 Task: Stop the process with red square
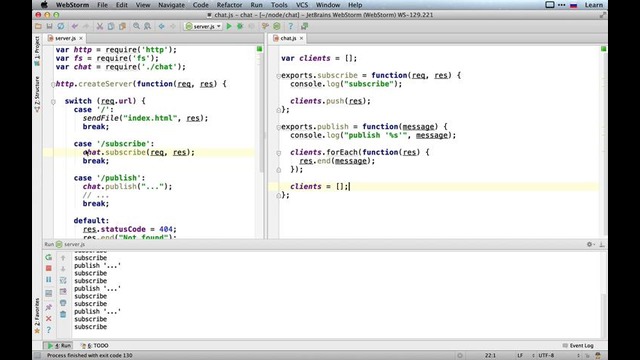(x=49, y=268)
